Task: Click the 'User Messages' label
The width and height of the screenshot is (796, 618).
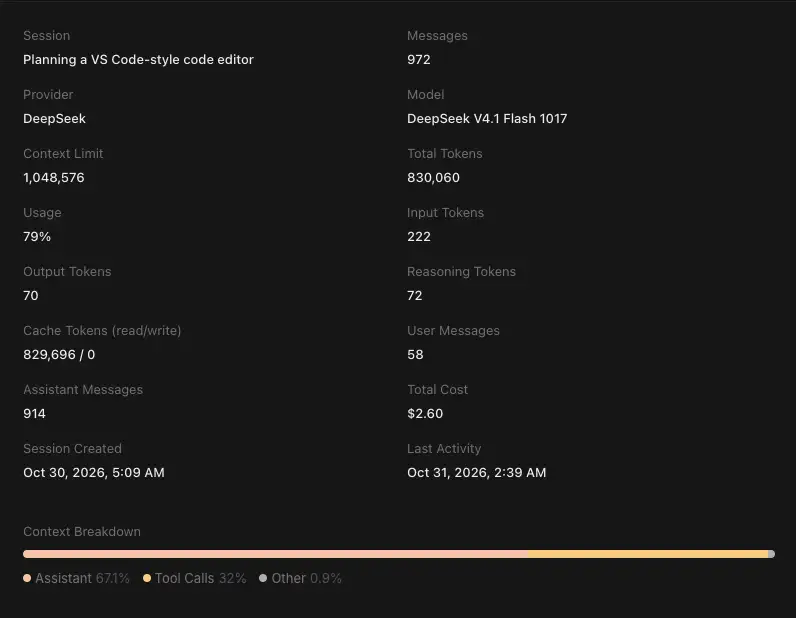Action: pyautogui.click(x=453, y=331)
